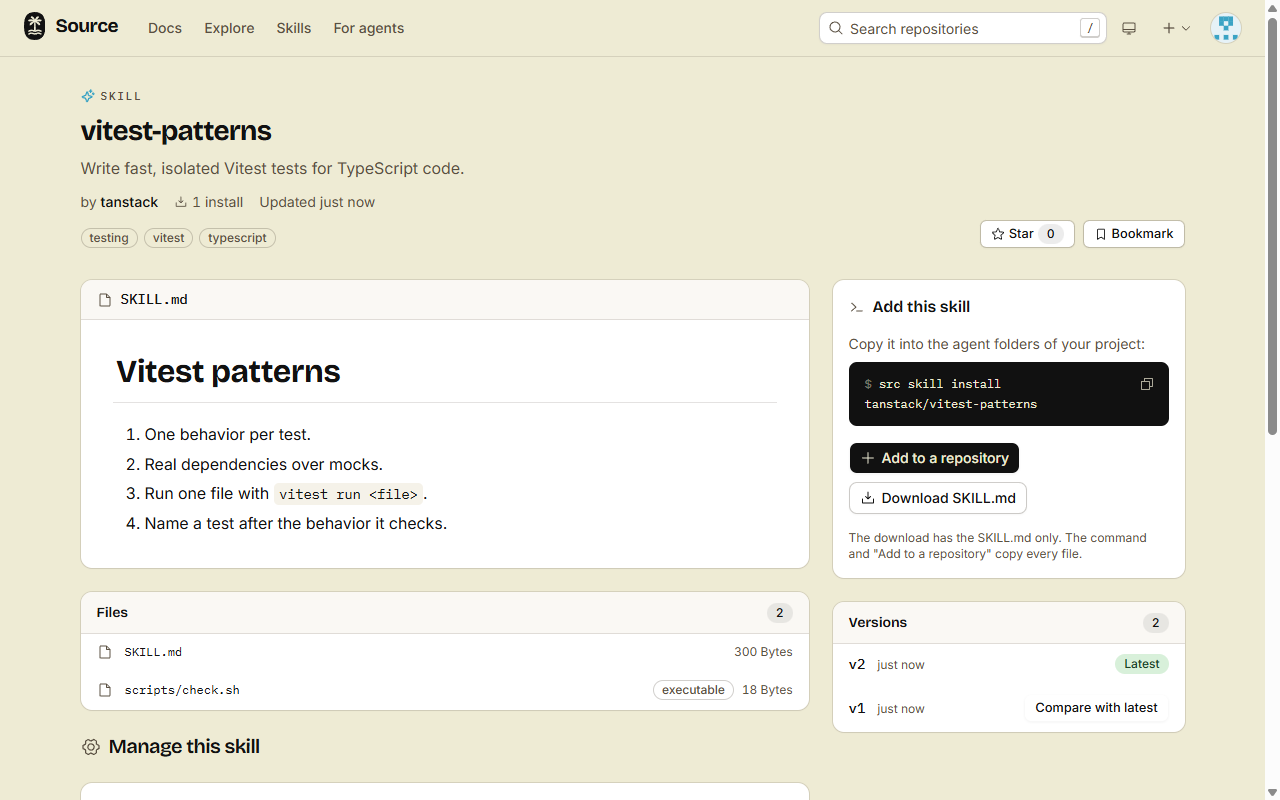This screenshot has width=1280, height=800.
Task: Copy the install command with the copy icon
Action: [1147, 384]
